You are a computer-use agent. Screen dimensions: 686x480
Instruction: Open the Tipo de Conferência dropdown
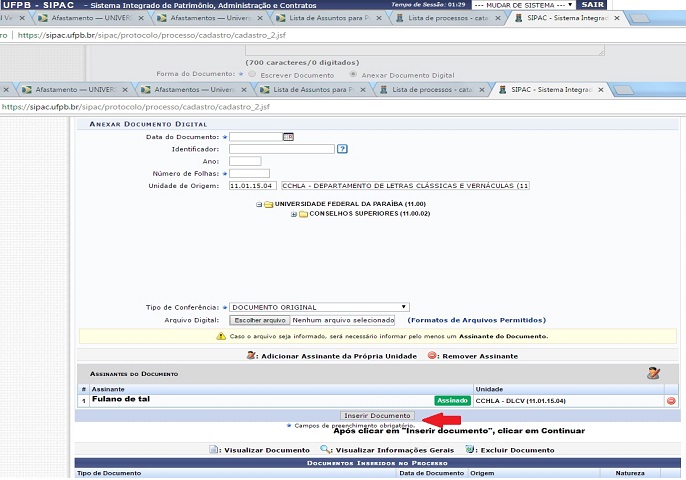click(318, 307)
